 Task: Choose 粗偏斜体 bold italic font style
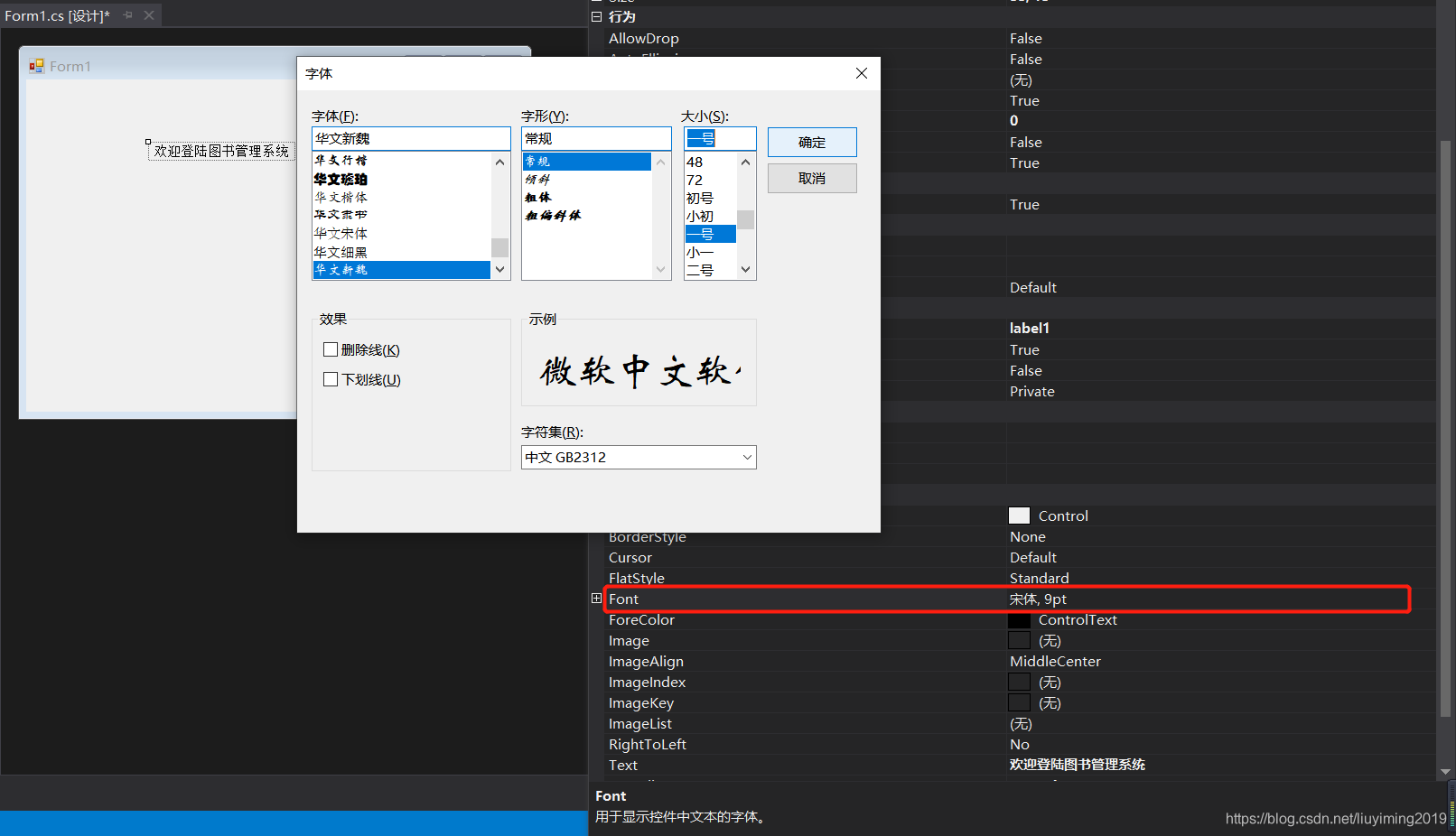tap(587, 216)
